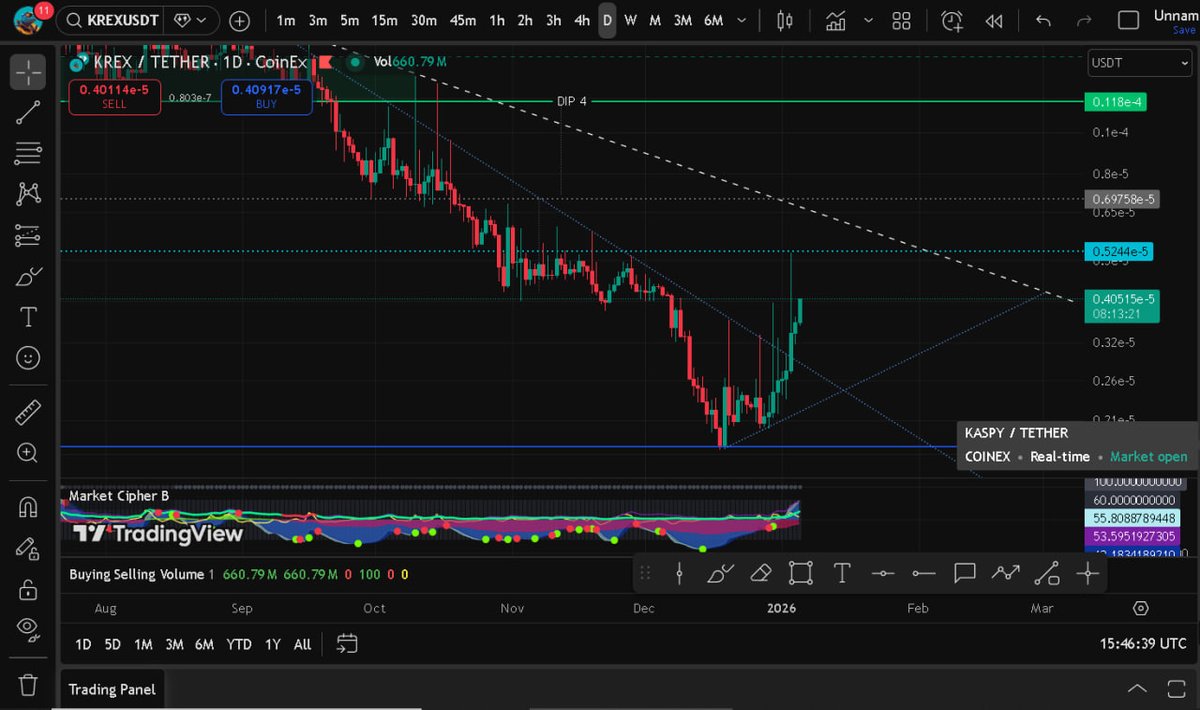Open the emoji icons tool
Screen dimensions: 1200x710
coord(28,358)
